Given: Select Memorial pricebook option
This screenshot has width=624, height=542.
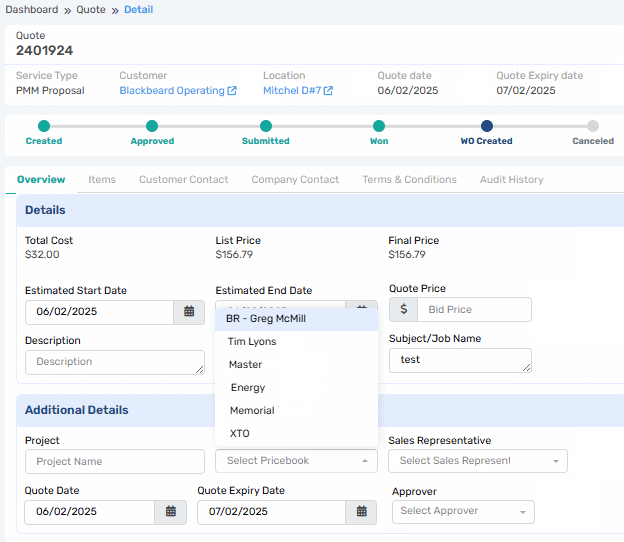Looking at the screenshot, I should [x=296, y=411].
